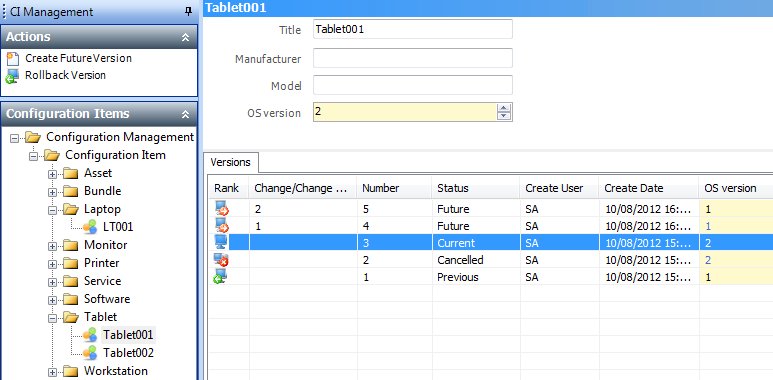Select the Tablet002 tree item label
This screenshot has width=773, height=380.
pyautogui.click(x=128, y=353)
